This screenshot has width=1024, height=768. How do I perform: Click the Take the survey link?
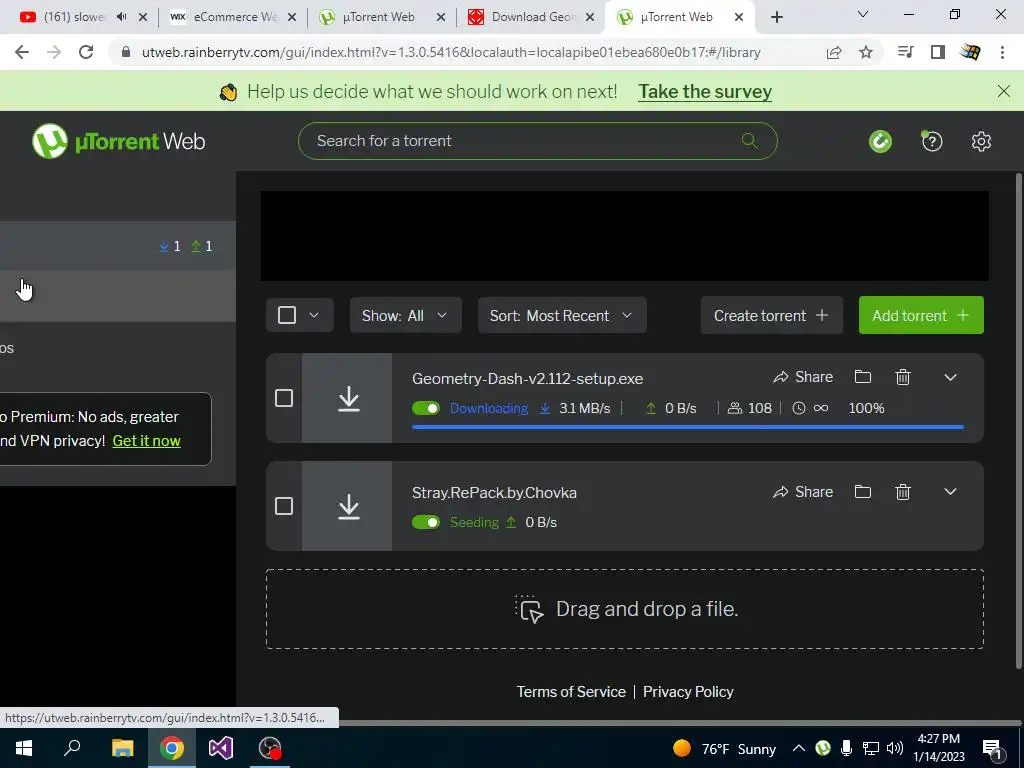pos(705,91)
